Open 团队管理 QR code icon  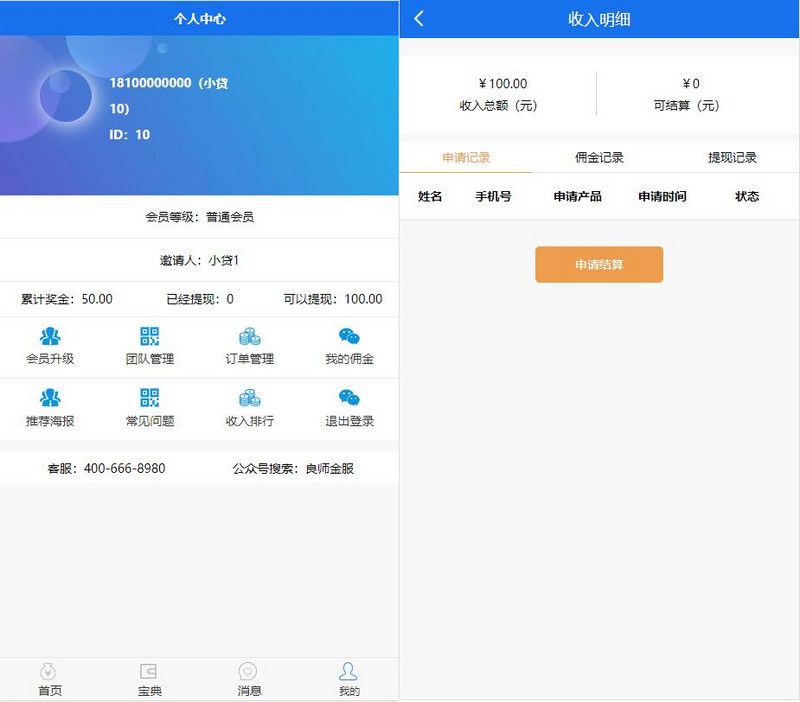coord(149,336)
